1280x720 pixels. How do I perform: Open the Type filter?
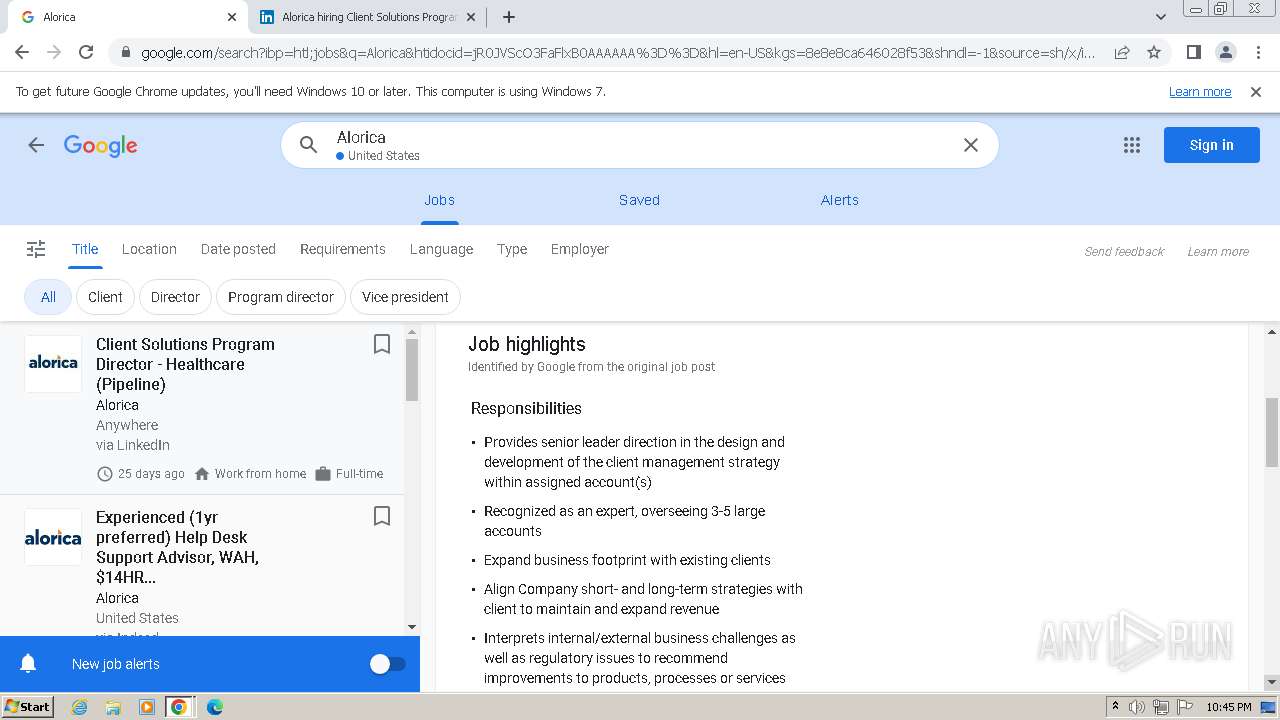click(x=512, y=249)
